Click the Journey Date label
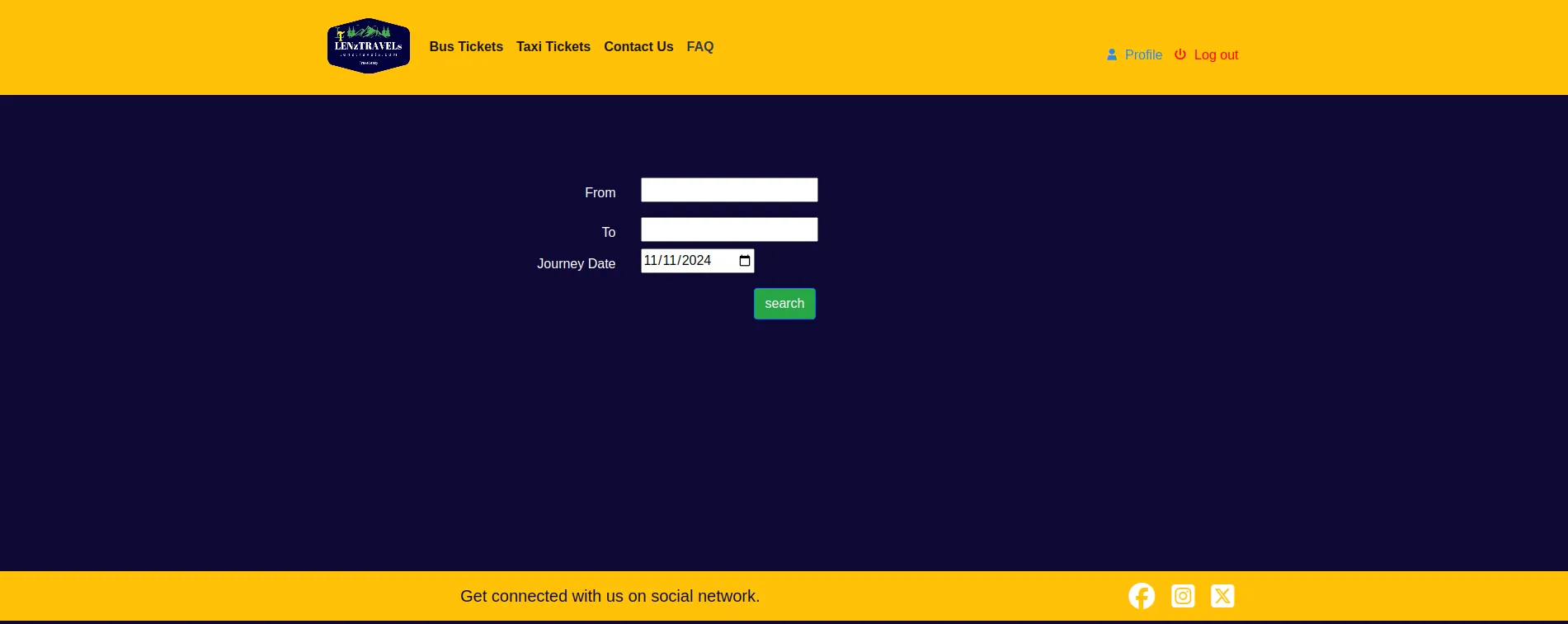 point(577,263)
